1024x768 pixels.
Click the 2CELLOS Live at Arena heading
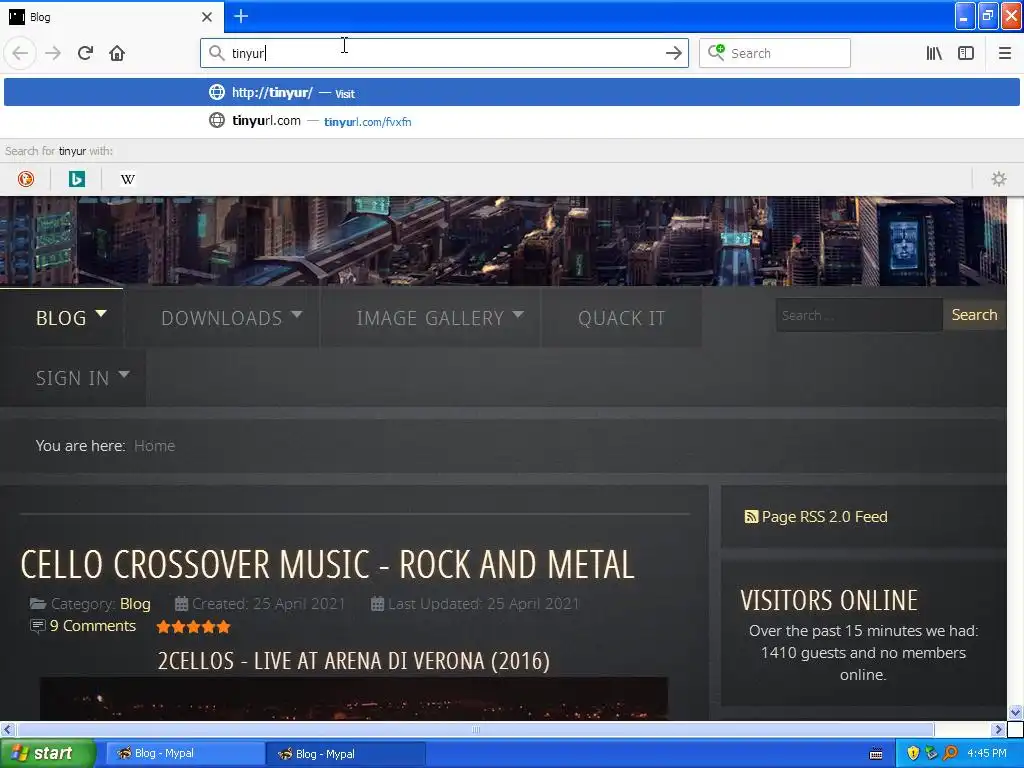coord(353,660)
